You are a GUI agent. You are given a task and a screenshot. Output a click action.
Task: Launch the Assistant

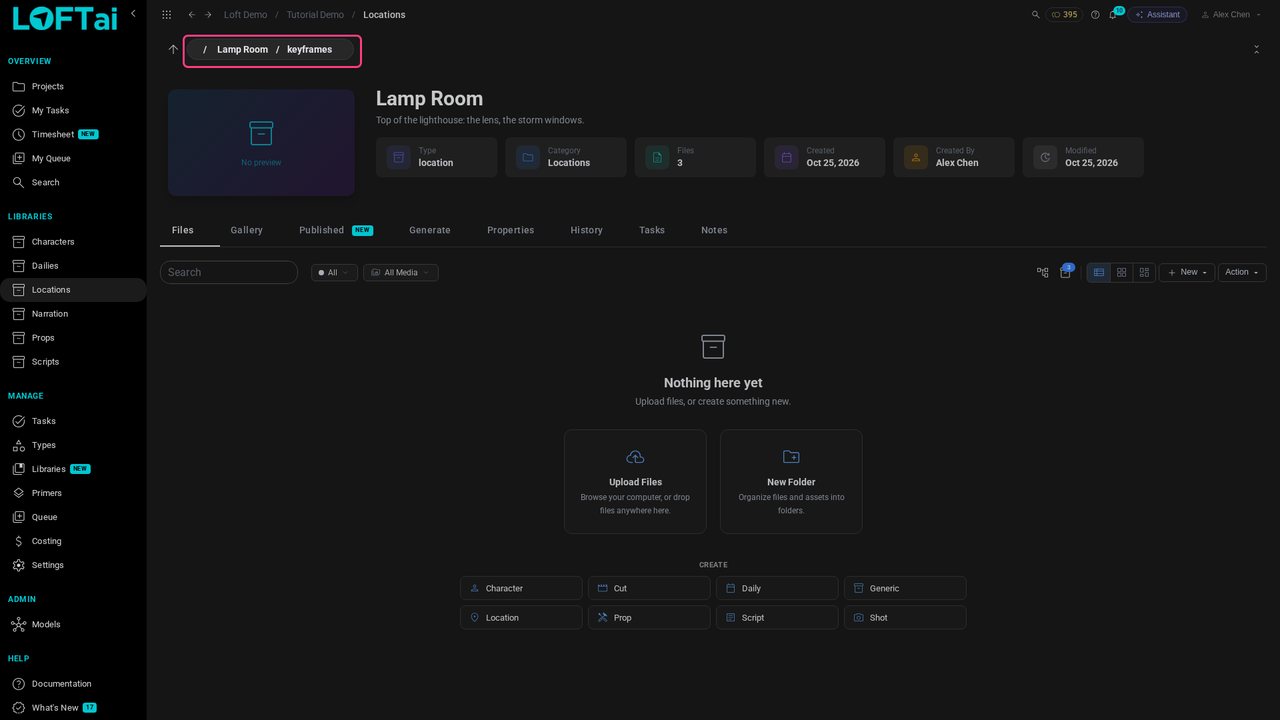point(1157,15)
